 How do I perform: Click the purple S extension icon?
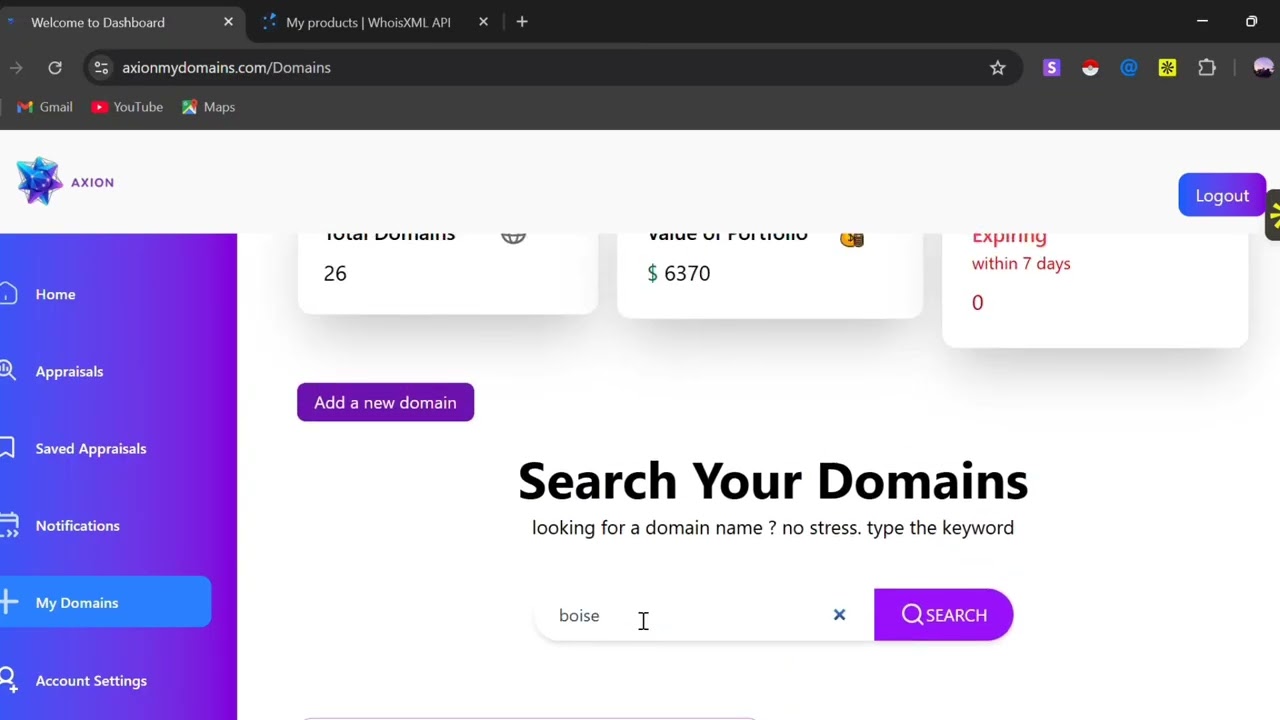click(x=1051, y=67)
